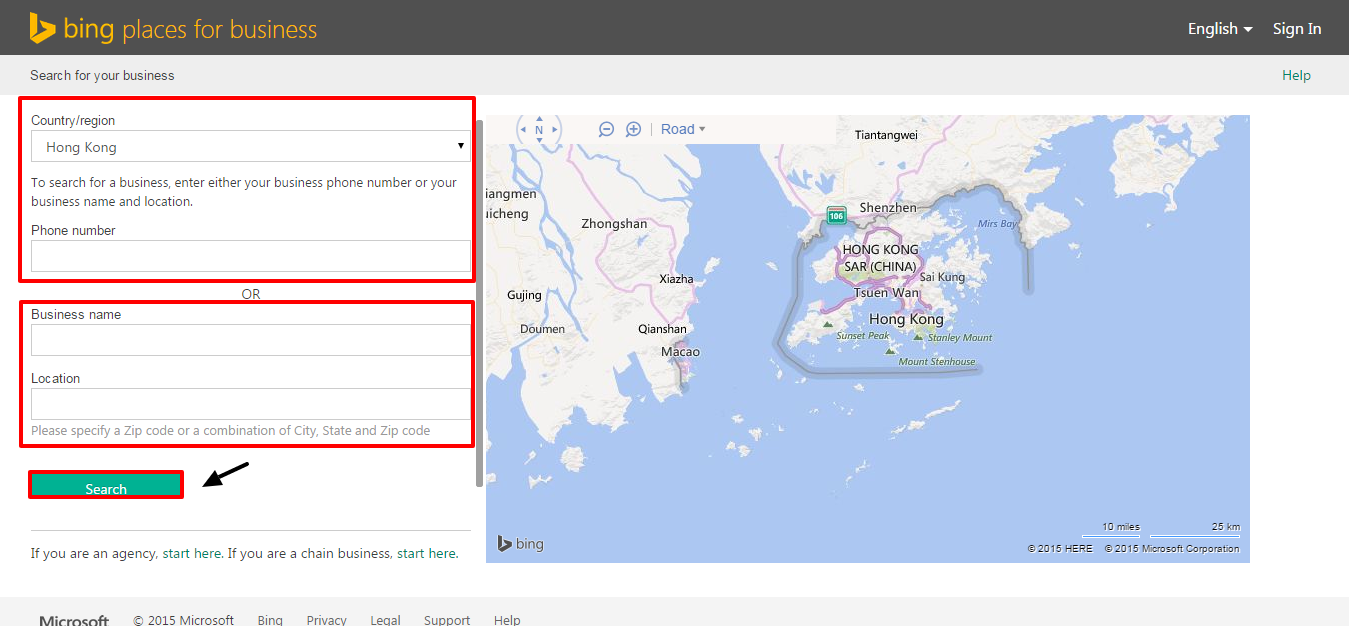This screenshot has height=626, width=1349.
Task: Open the Support footer link
Action: (x=447, y=620)
